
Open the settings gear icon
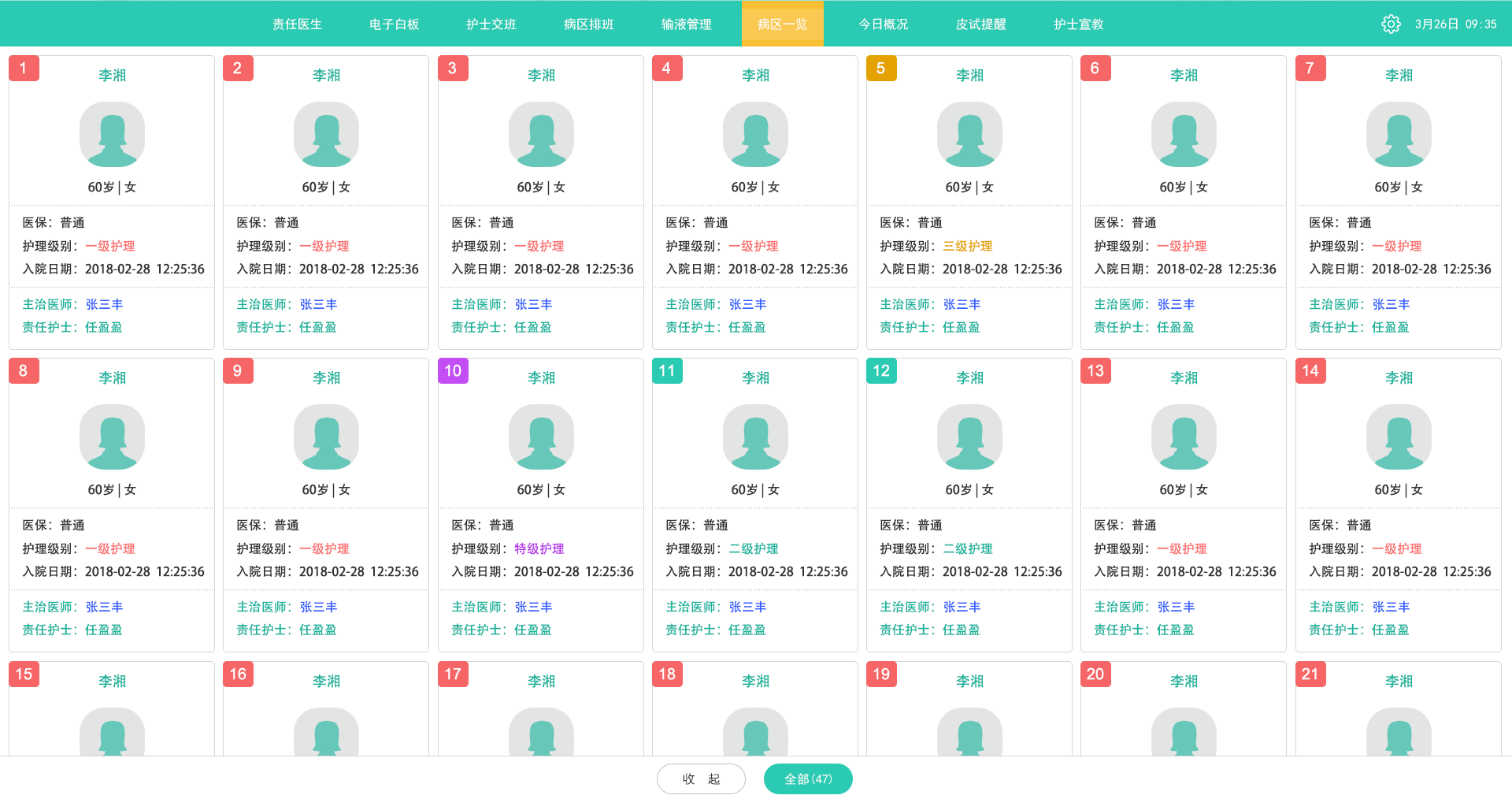(x=1391, y=24)
